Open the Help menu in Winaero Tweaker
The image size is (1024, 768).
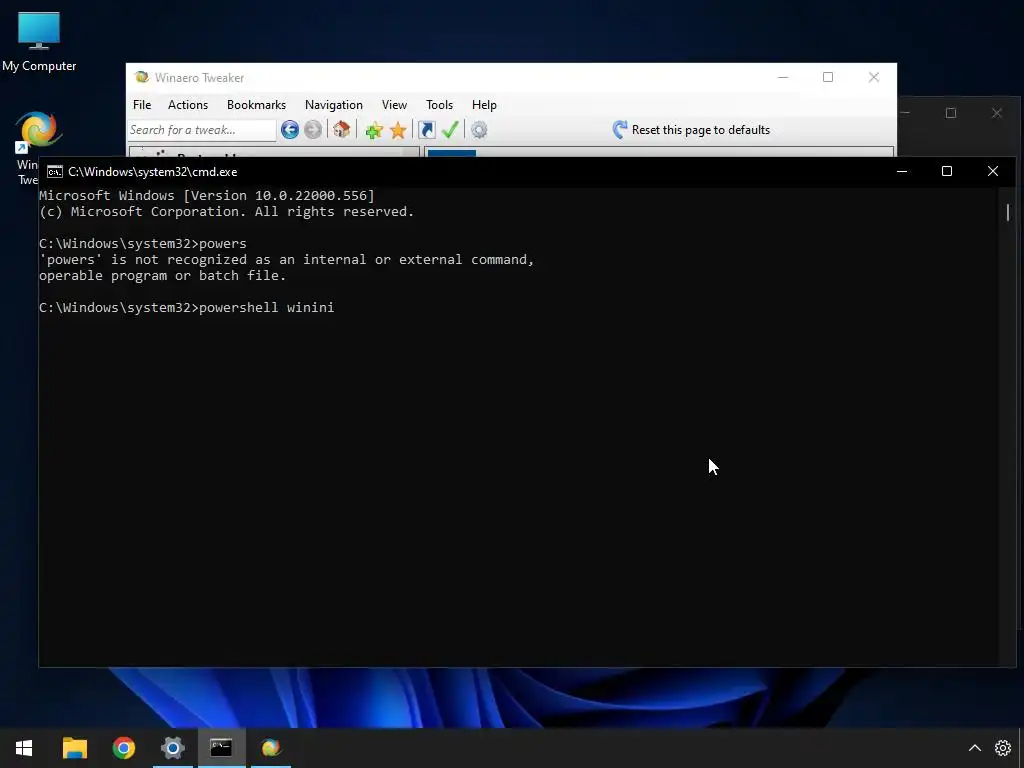coord(484,104)
